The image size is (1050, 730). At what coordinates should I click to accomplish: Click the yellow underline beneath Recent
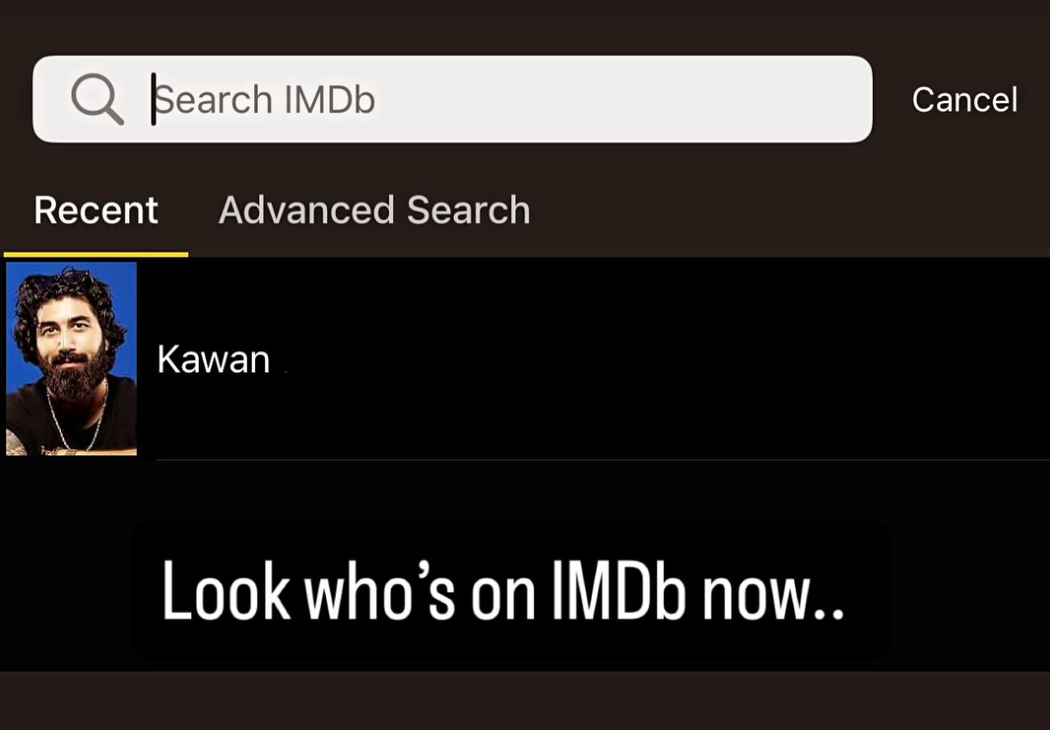[96, 254]
